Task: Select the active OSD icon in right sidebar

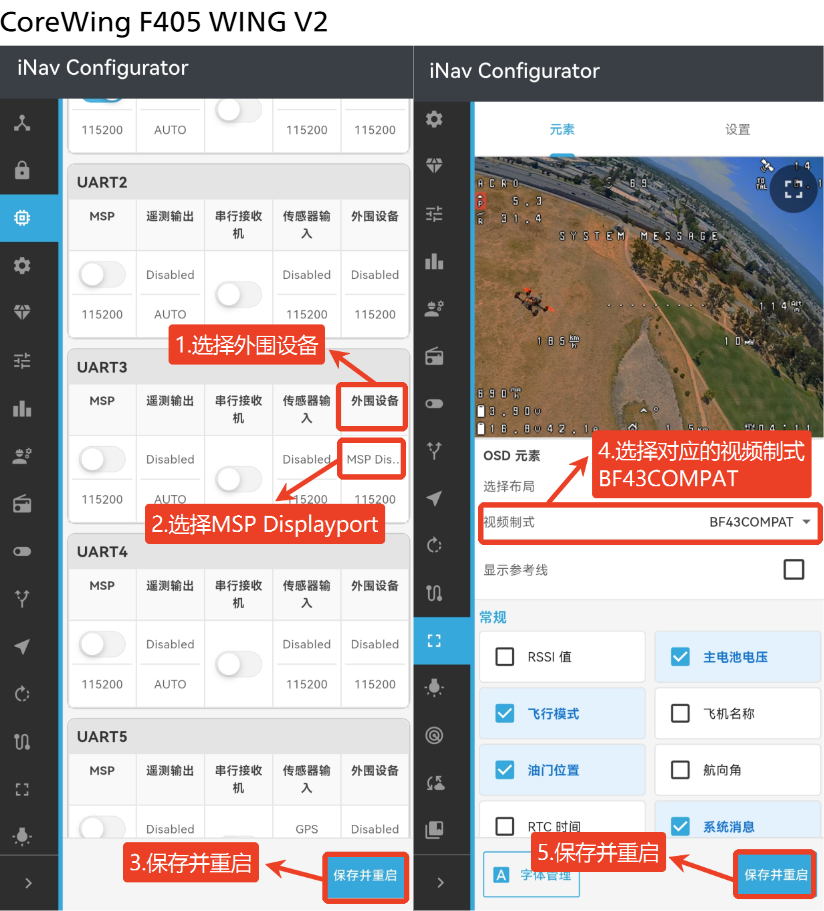Action: (x=434, y=640)
